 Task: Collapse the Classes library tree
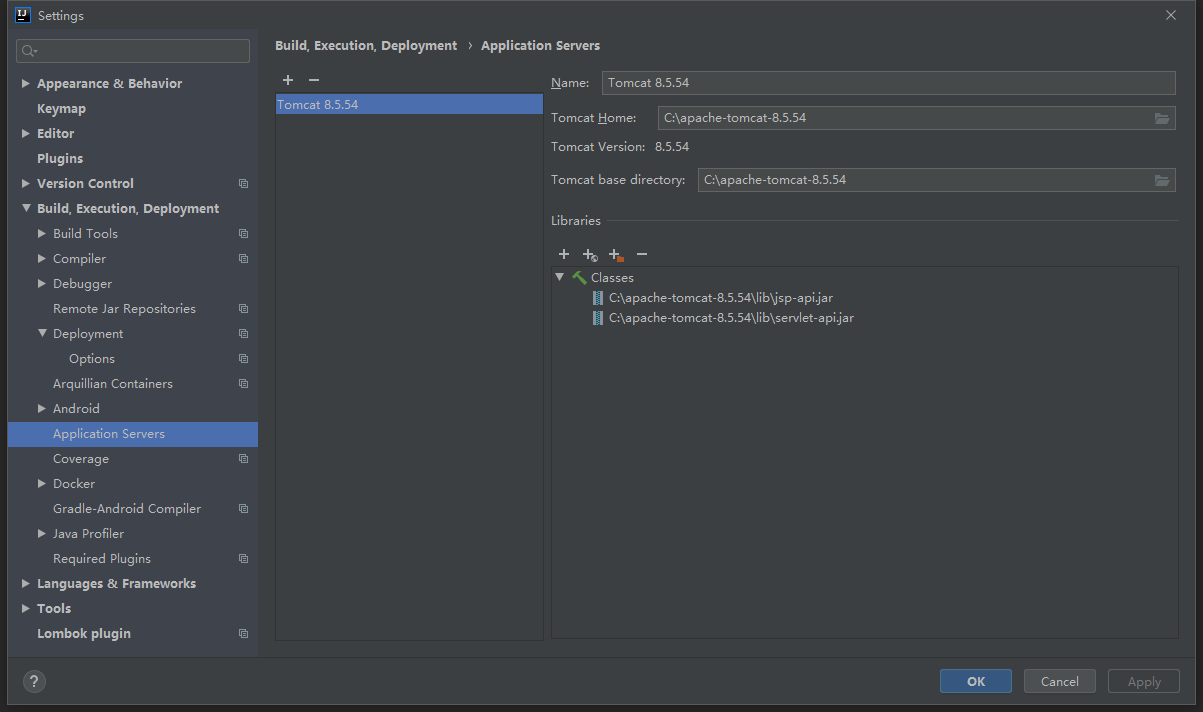click(560, 278)
